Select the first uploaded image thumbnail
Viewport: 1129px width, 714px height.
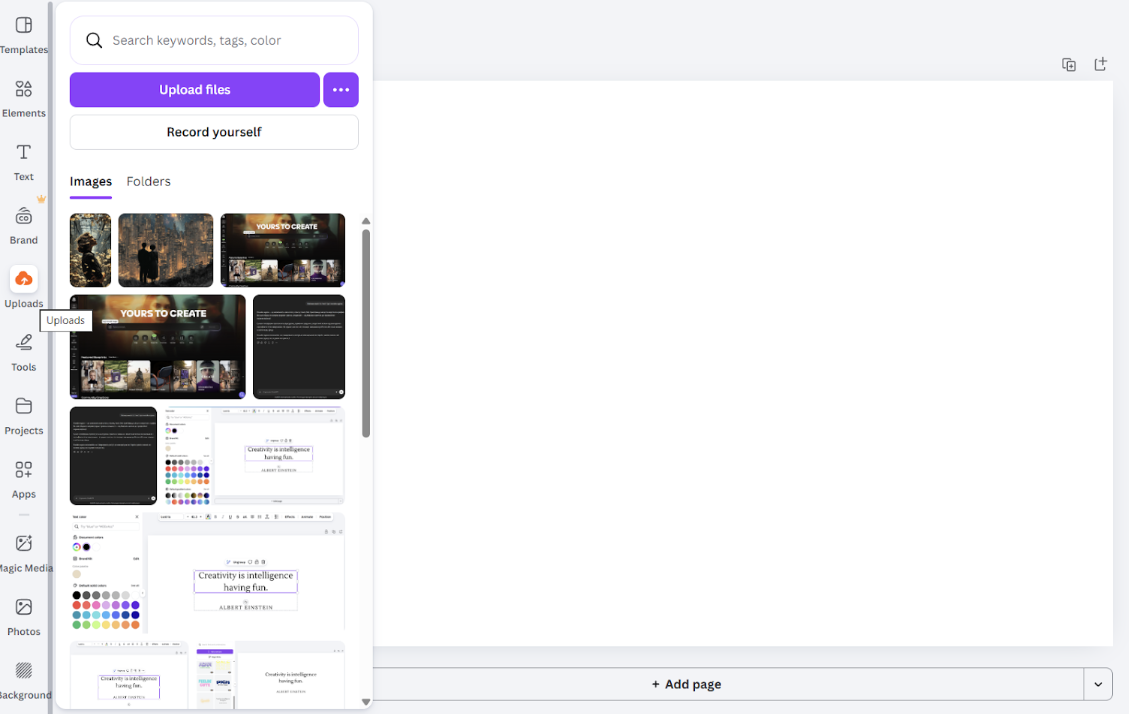[x=90, y=250]
